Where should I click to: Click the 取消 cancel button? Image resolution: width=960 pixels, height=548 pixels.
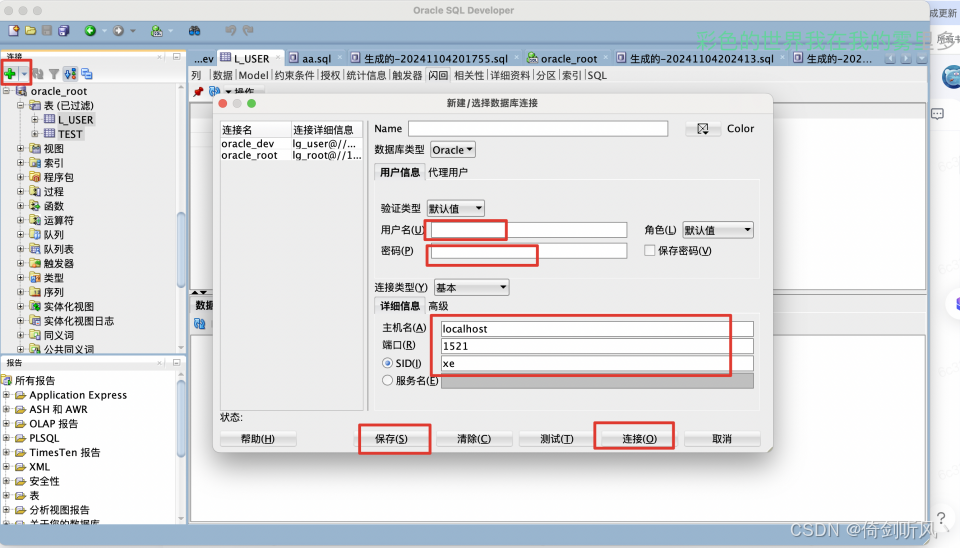click(x=722, y=438)
